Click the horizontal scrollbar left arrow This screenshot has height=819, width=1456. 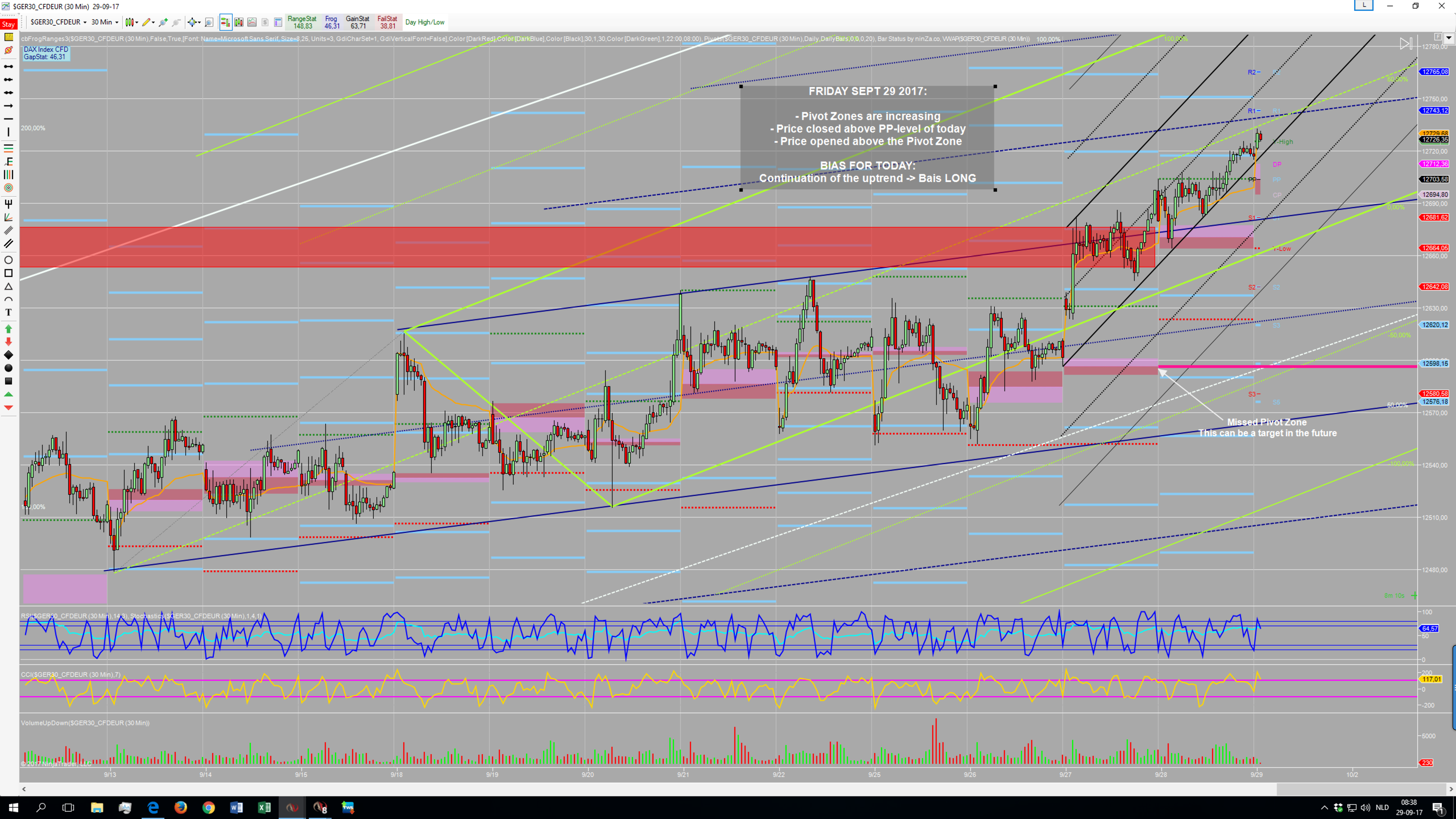click(x=24, y=789)
